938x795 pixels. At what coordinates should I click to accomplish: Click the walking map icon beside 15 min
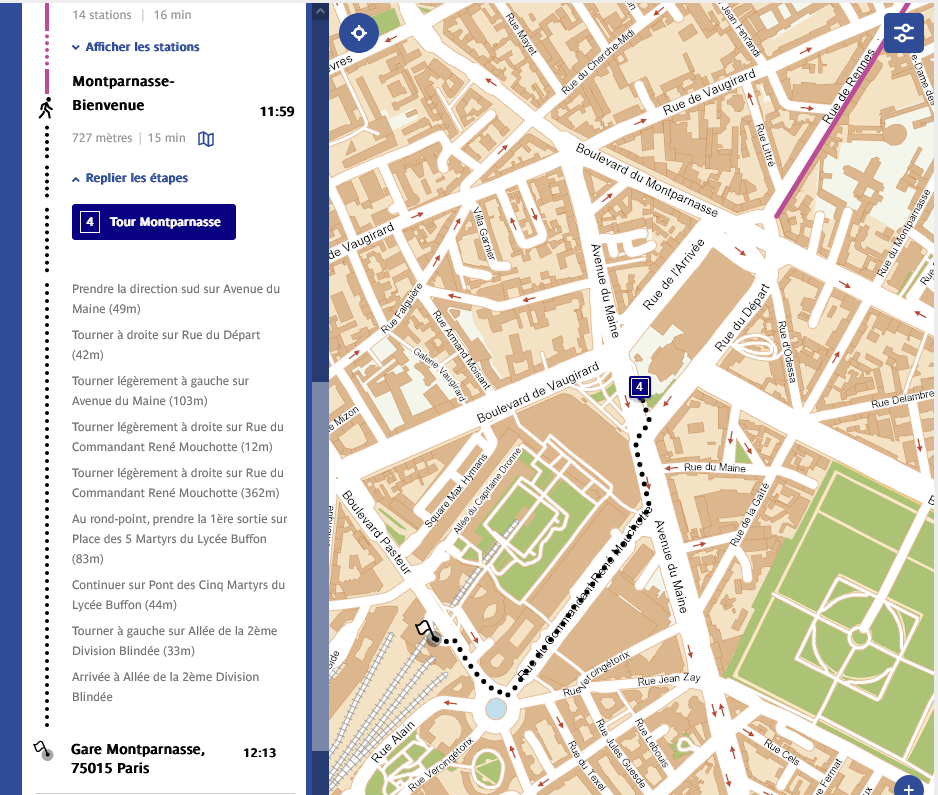pyautogui.click(x=206, y=139)
